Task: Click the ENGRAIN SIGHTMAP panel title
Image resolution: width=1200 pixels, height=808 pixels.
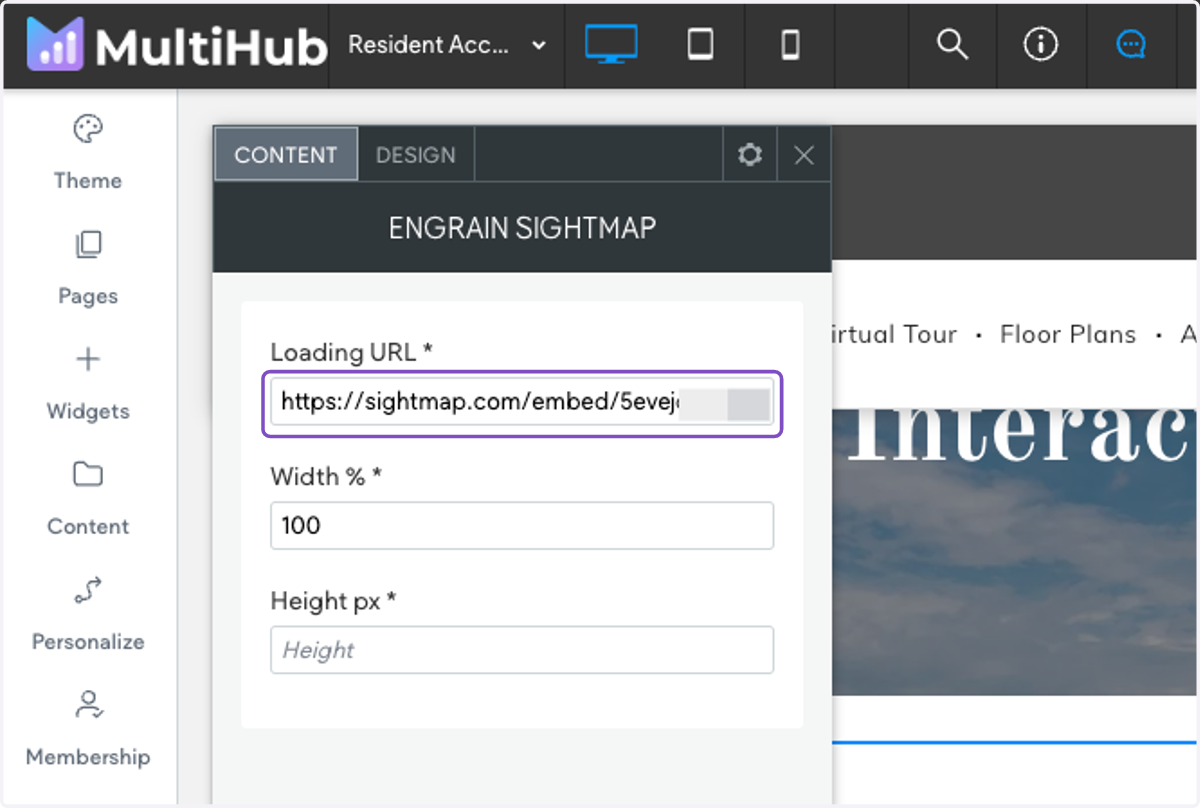Action: coord(523,228)
